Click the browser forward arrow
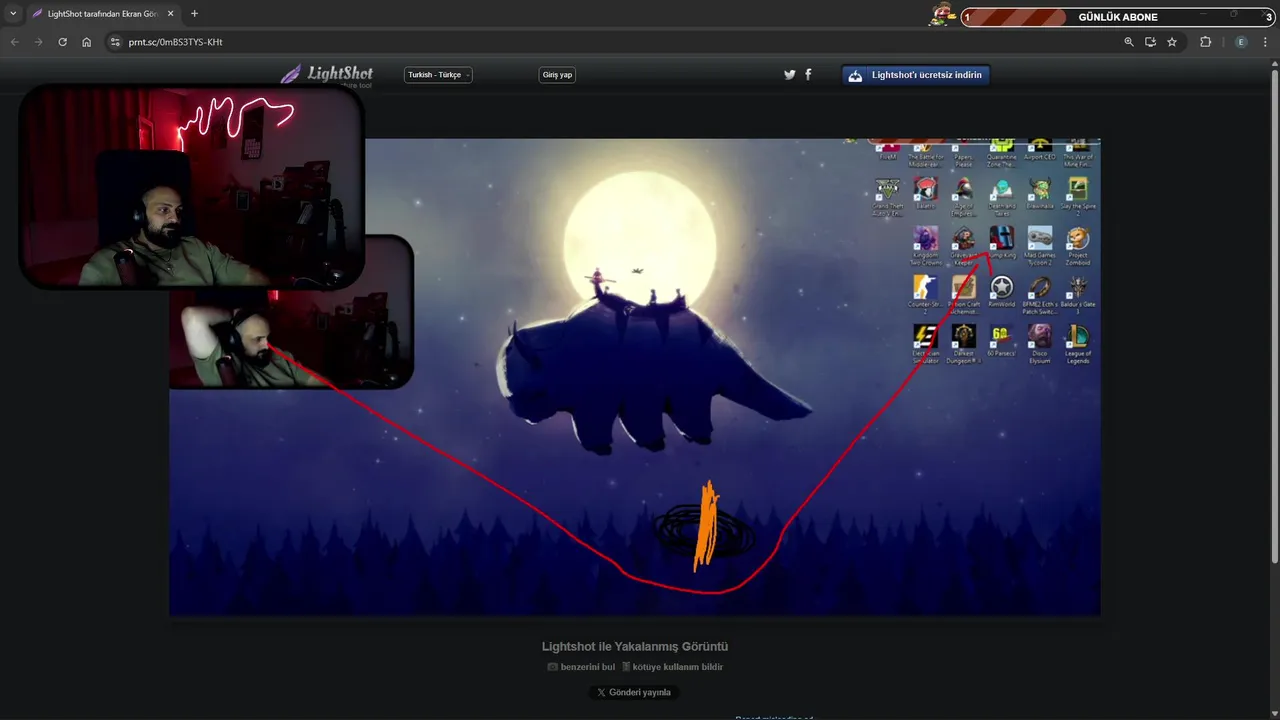Screen dimensions: 1280x720 coord(38,42)
